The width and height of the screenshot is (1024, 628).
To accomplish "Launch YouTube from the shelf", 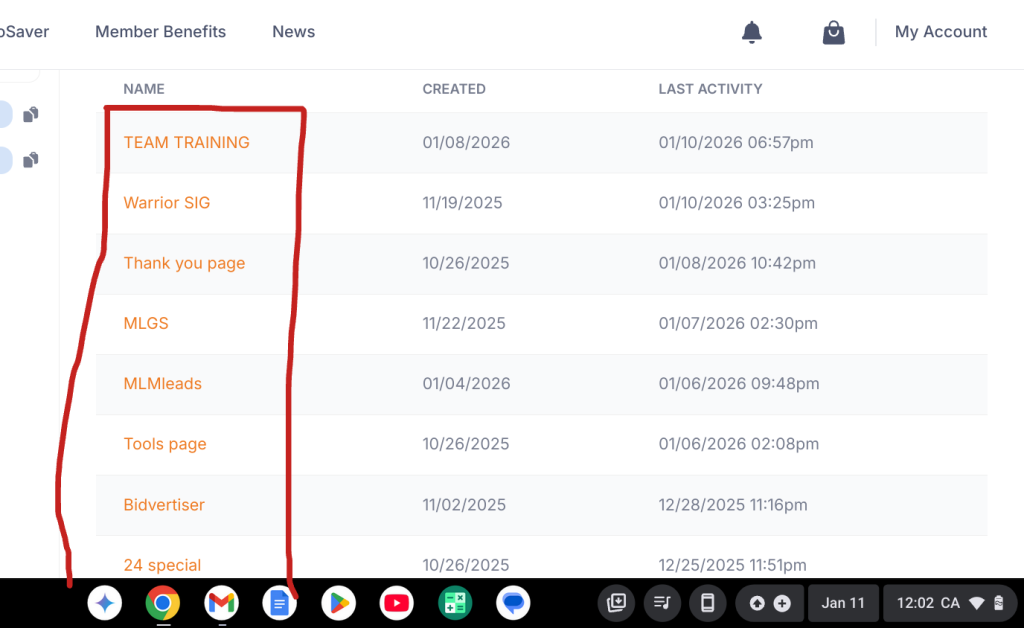I will (x=397, y=603).
